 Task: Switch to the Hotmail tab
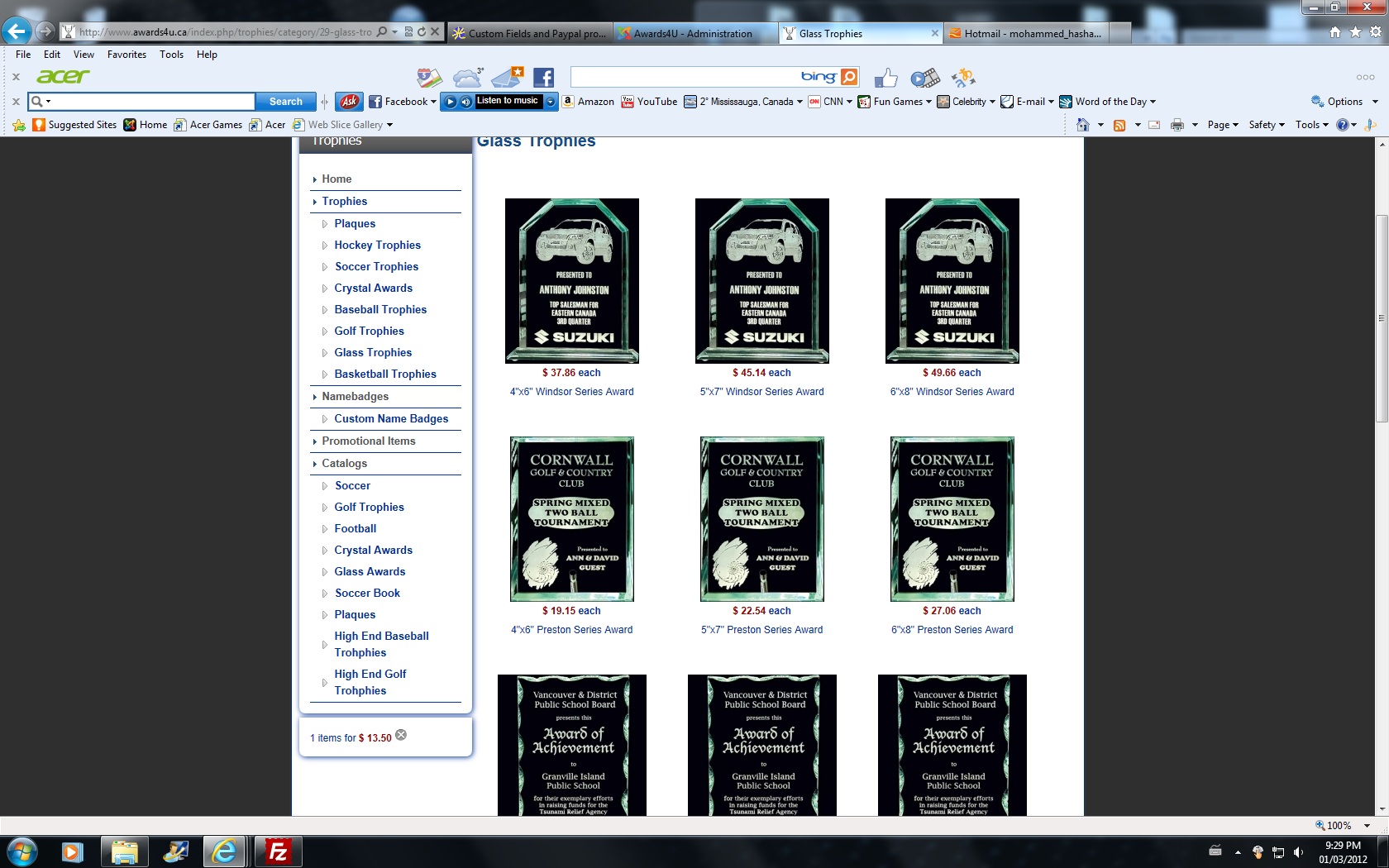pyautogui.click(x=1026, y=33)
